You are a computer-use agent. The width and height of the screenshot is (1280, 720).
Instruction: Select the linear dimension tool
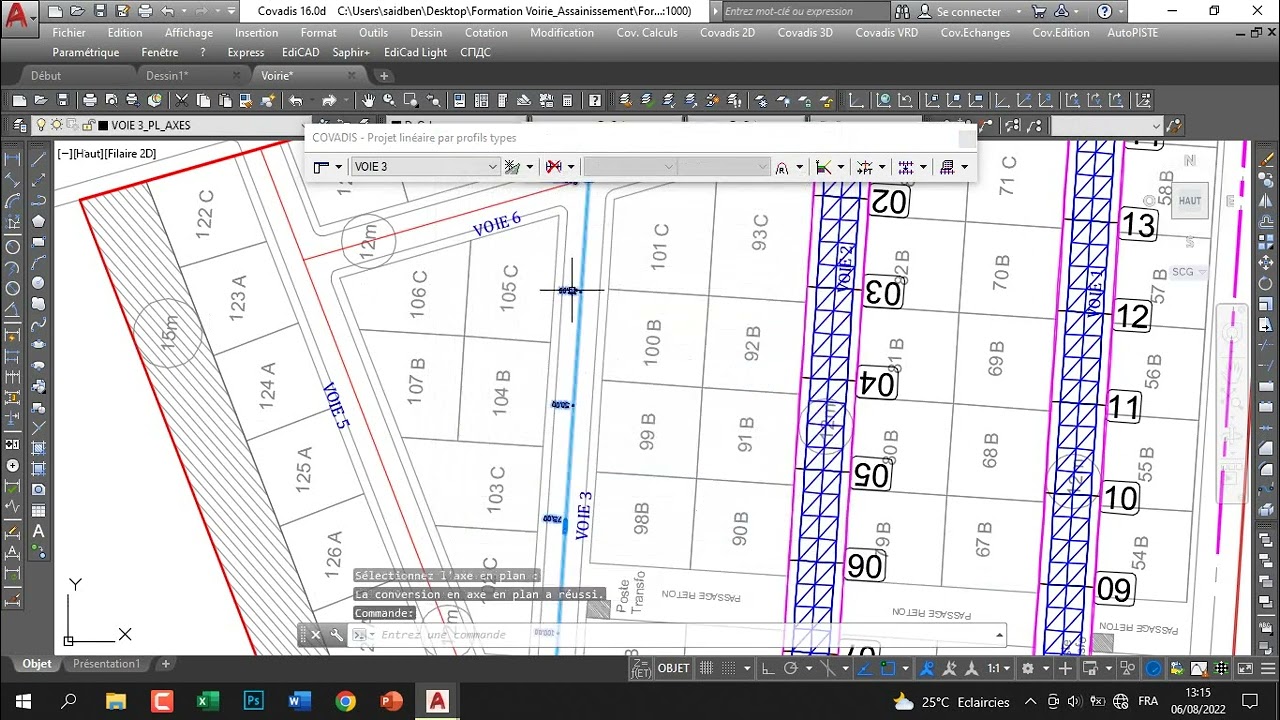point(12,158)
